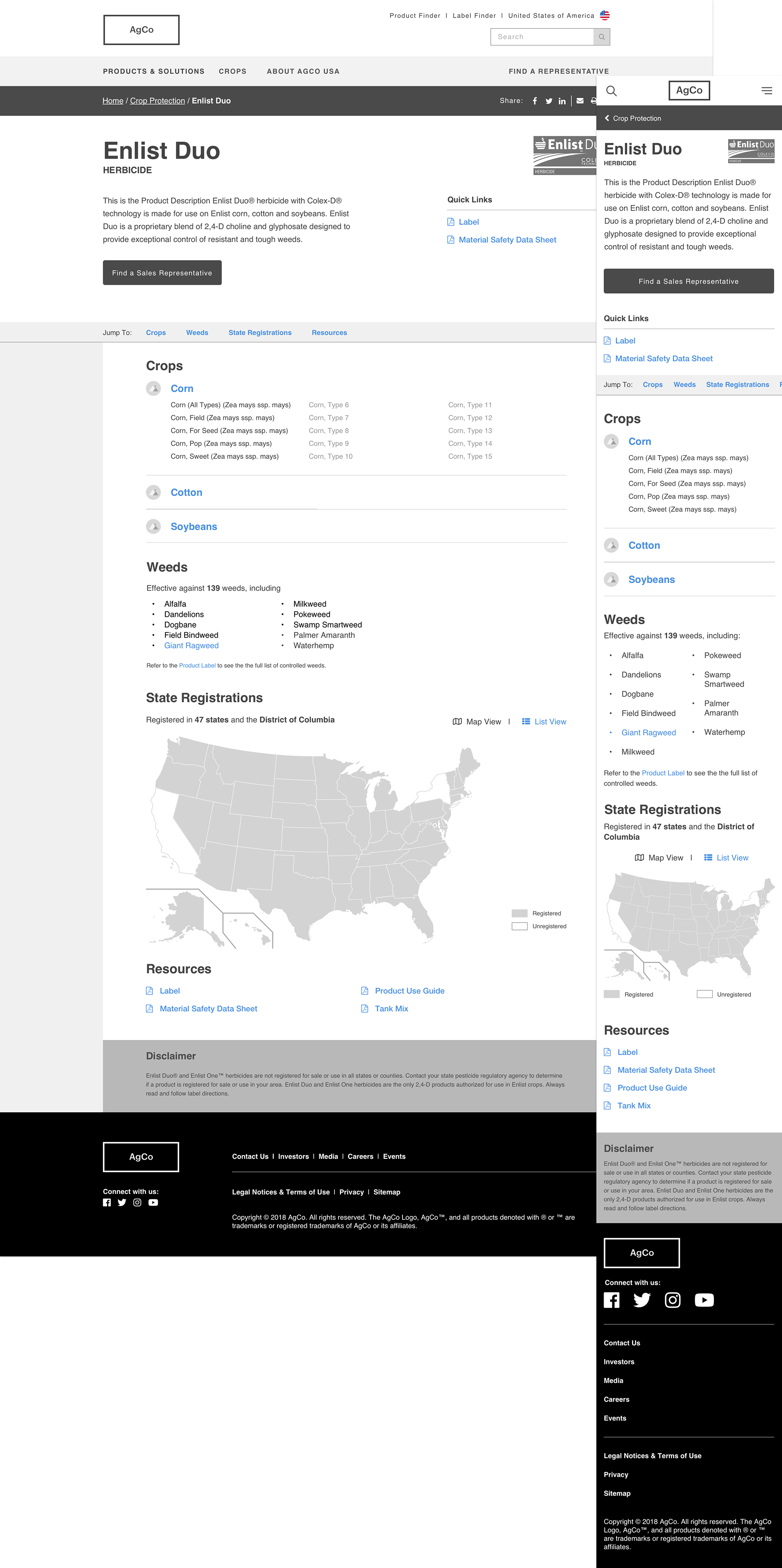The width and height of the screenshot is (782, 1568).
Task: Click the desktop AgCo header logo
Action: (x=141, y=30)
